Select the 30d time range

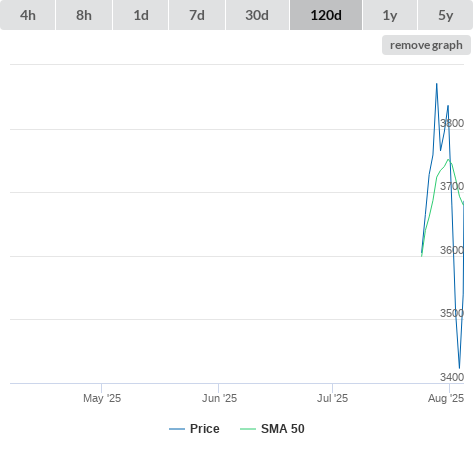pyautogui.click(x=257, y=15)
